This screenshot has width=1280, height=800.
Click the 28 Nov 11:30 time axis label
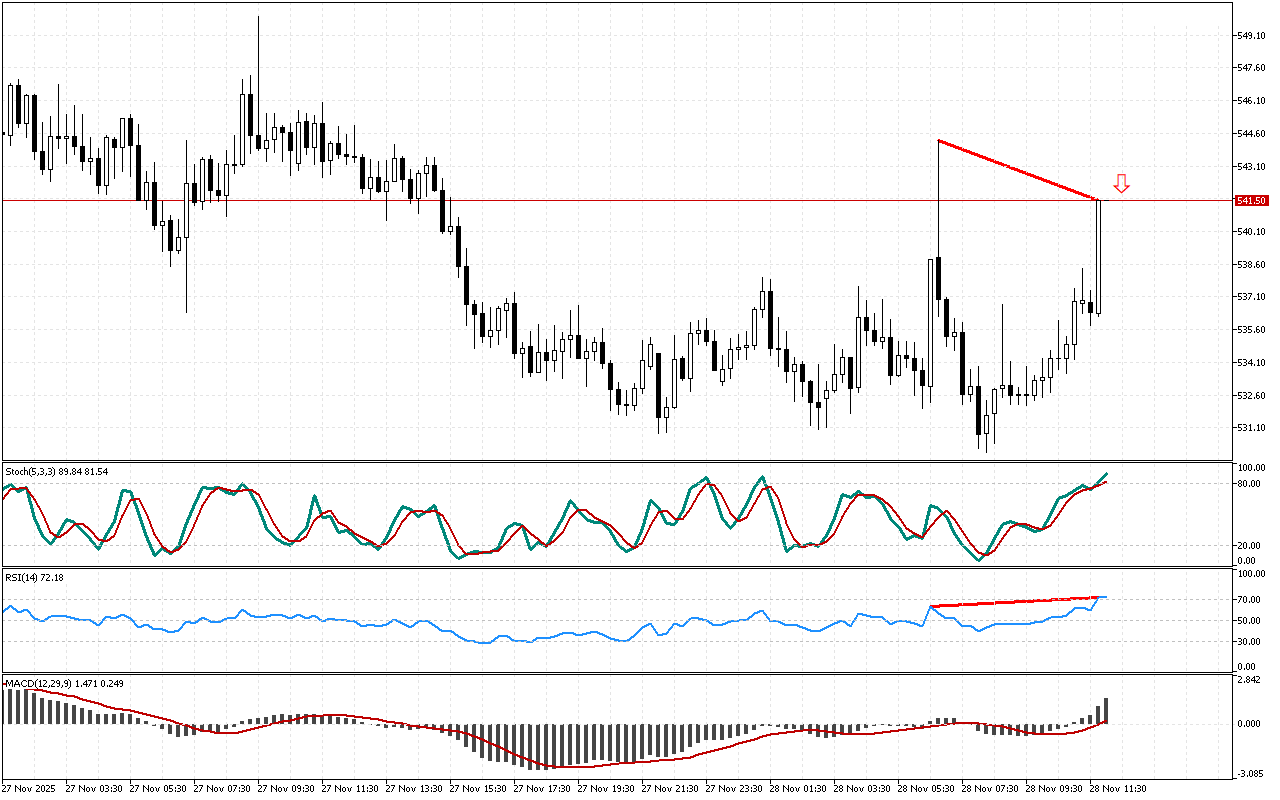click(x=1117, y=788)
